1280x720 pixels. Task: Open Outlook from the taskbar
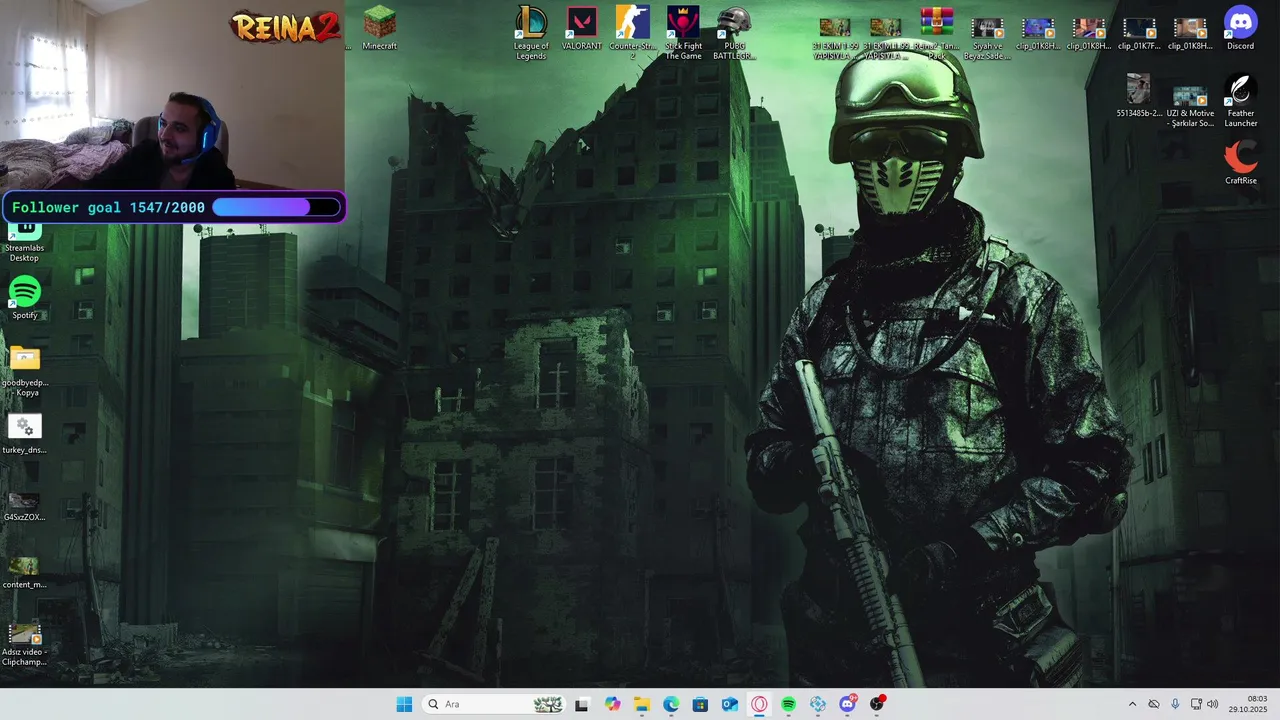[730, 704]
